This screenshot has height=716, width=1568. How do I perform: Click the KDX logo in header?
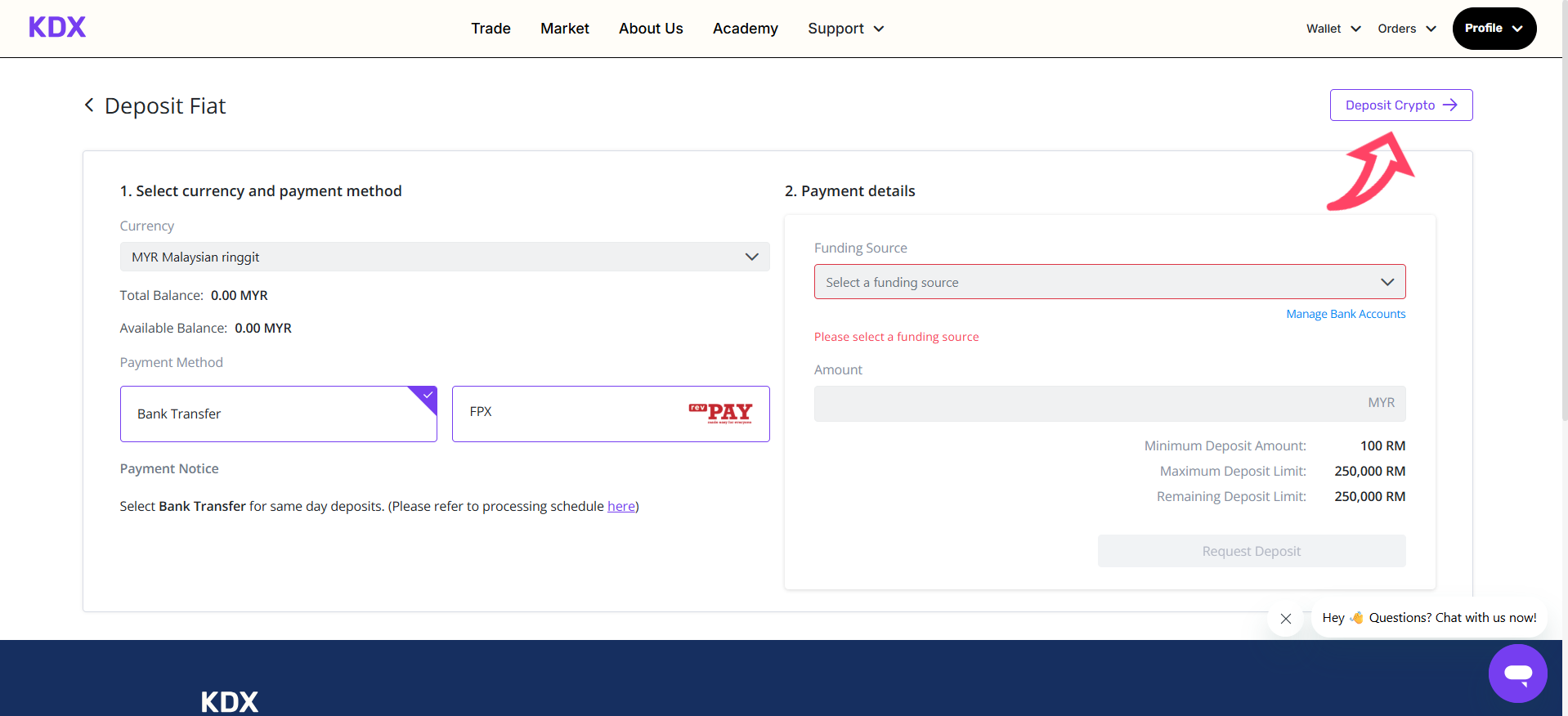(57, 27)
